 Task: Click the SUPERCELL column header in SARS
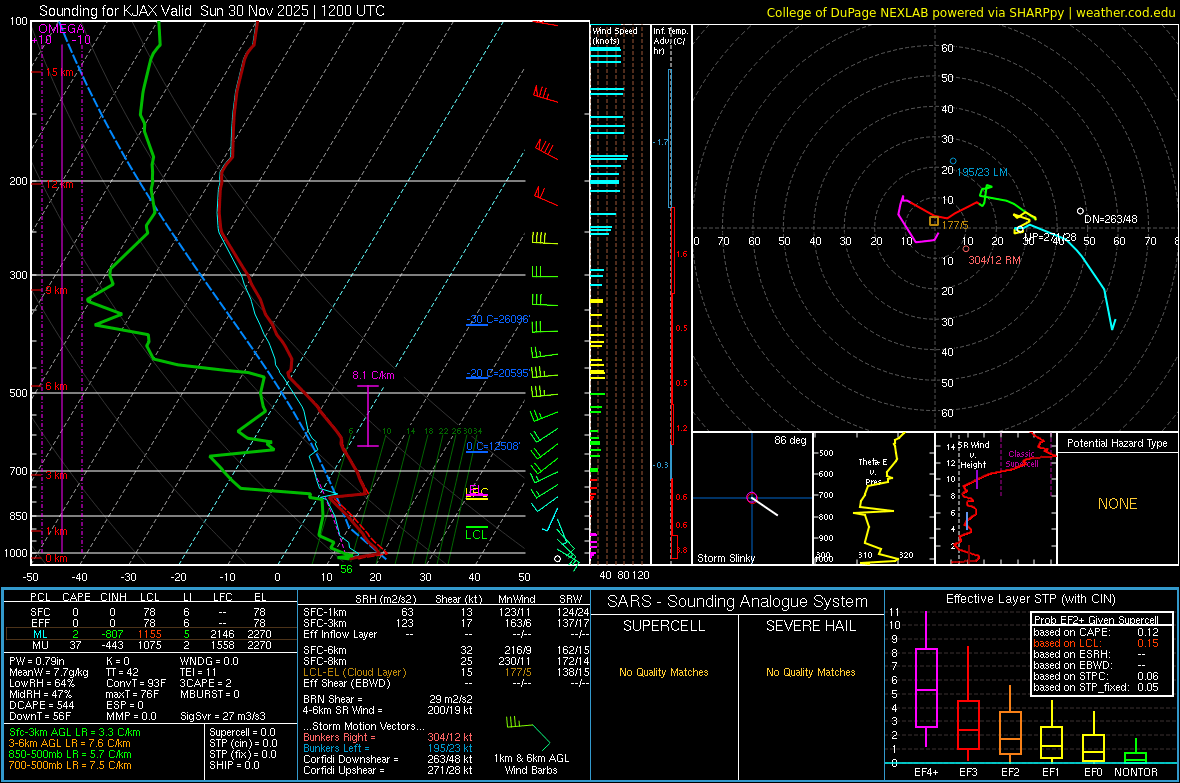[x=664, y=626]
